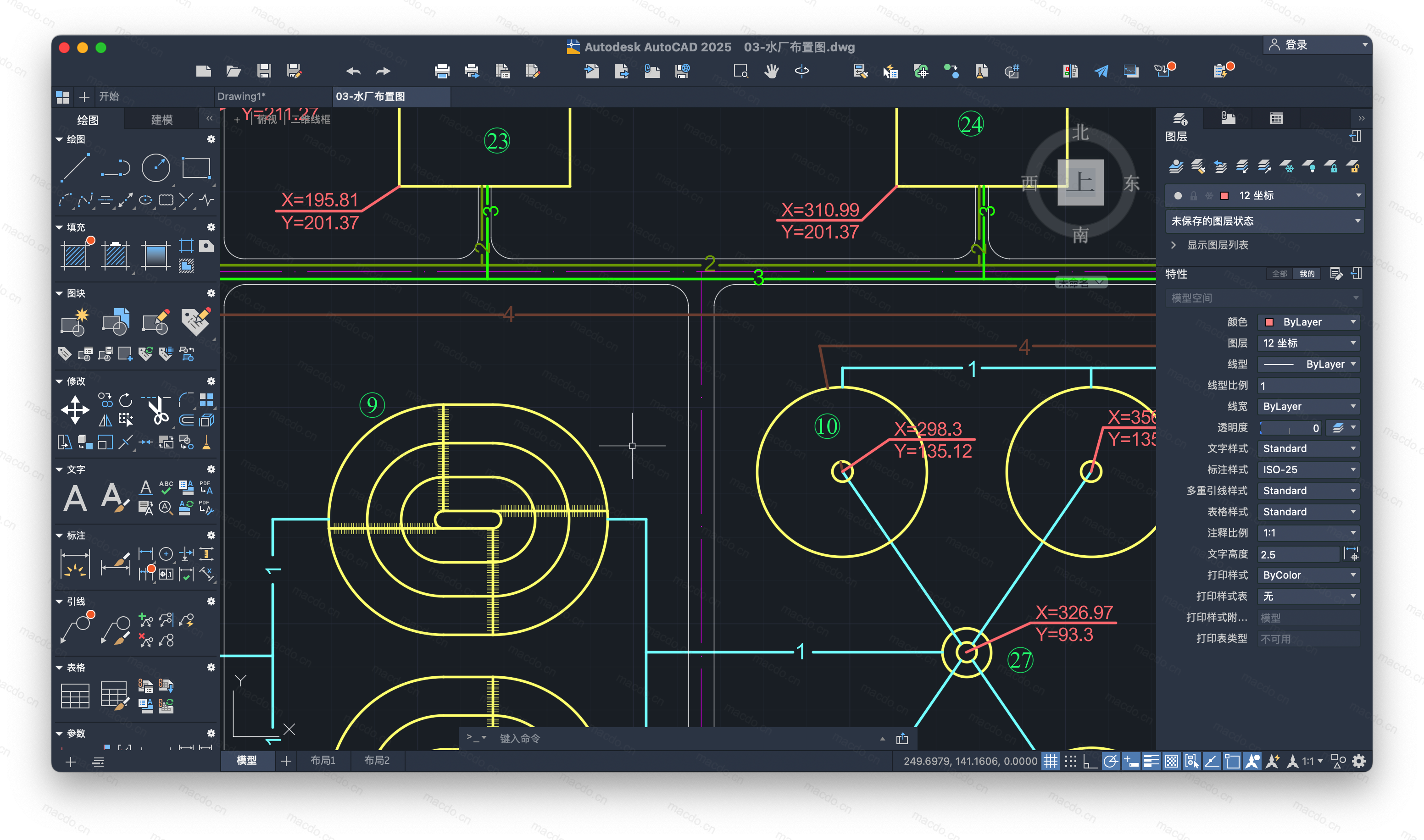This screenshot has width=1424, height=840.
Task: Open the current layer 12 坐标 dropdown
Action: click(1265, 196)
